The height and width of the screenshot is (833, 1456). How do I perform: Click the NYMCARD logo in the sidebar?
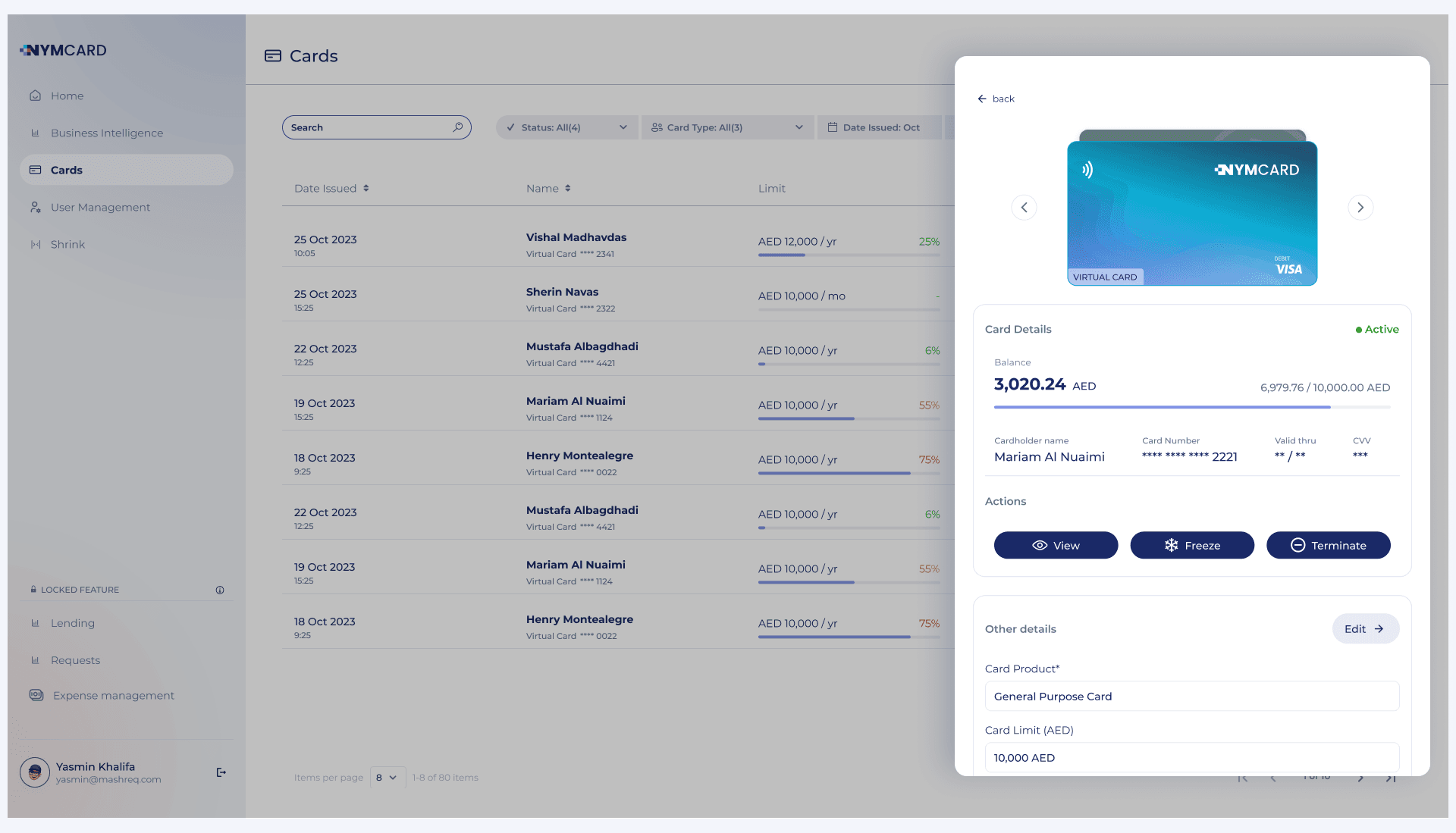pyautogui.click(x=63, y=50)
